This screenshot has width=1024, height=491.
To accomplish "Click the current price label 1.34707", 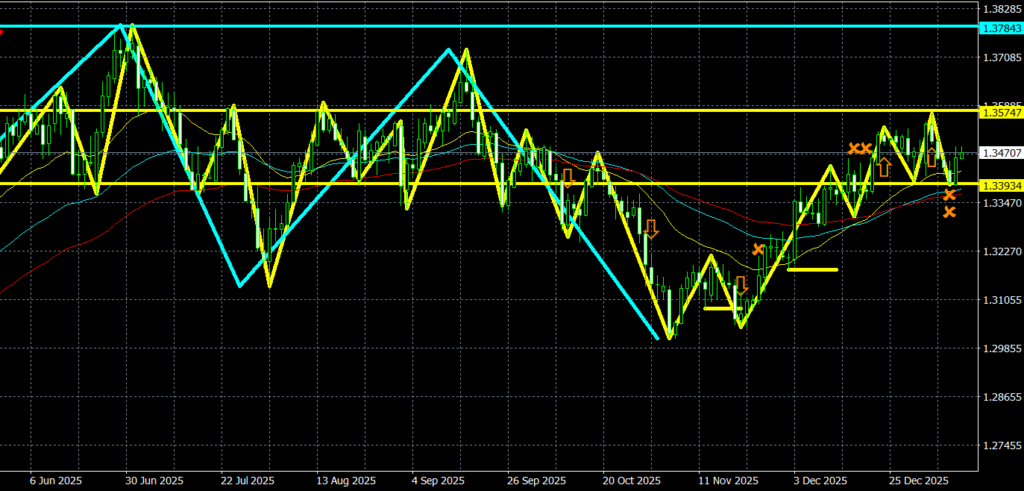I will 1001,153.
